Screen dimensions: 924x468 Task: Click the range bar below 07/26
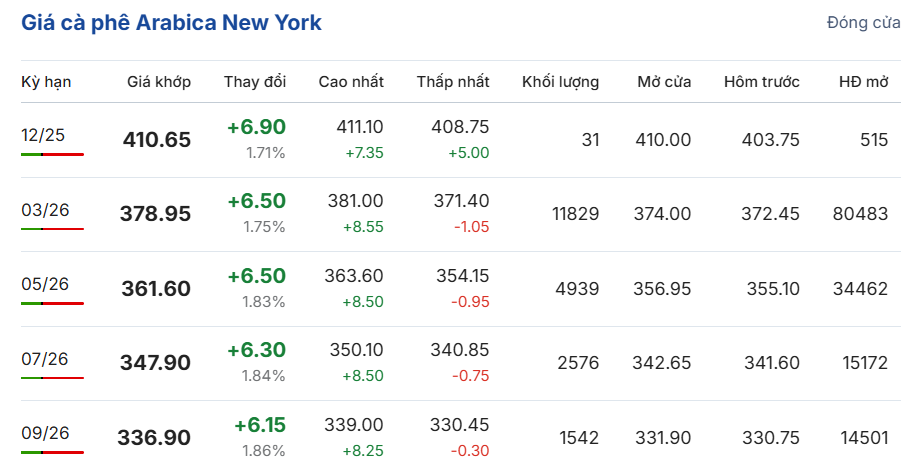[52, 378]
